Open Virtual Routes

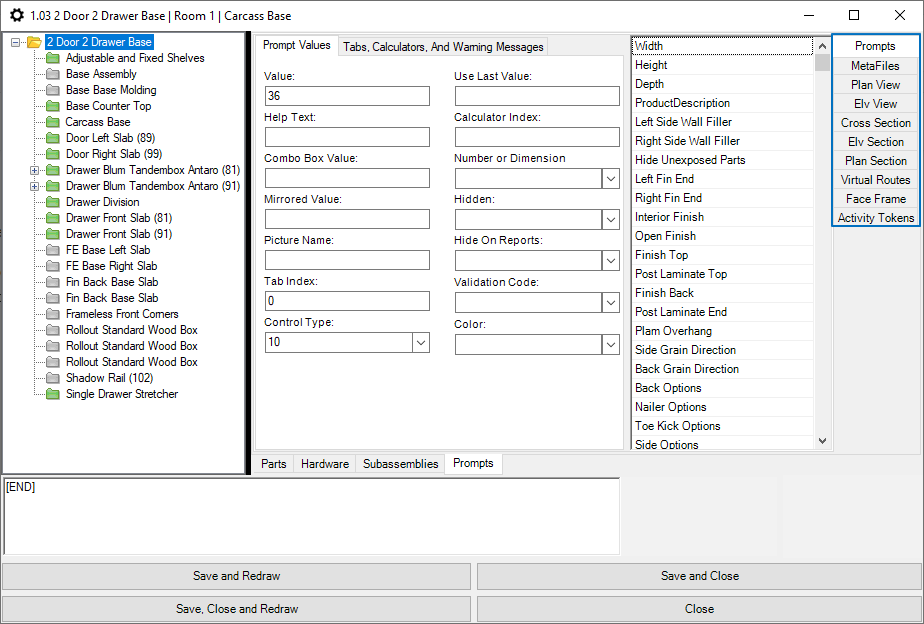point(875,180)
